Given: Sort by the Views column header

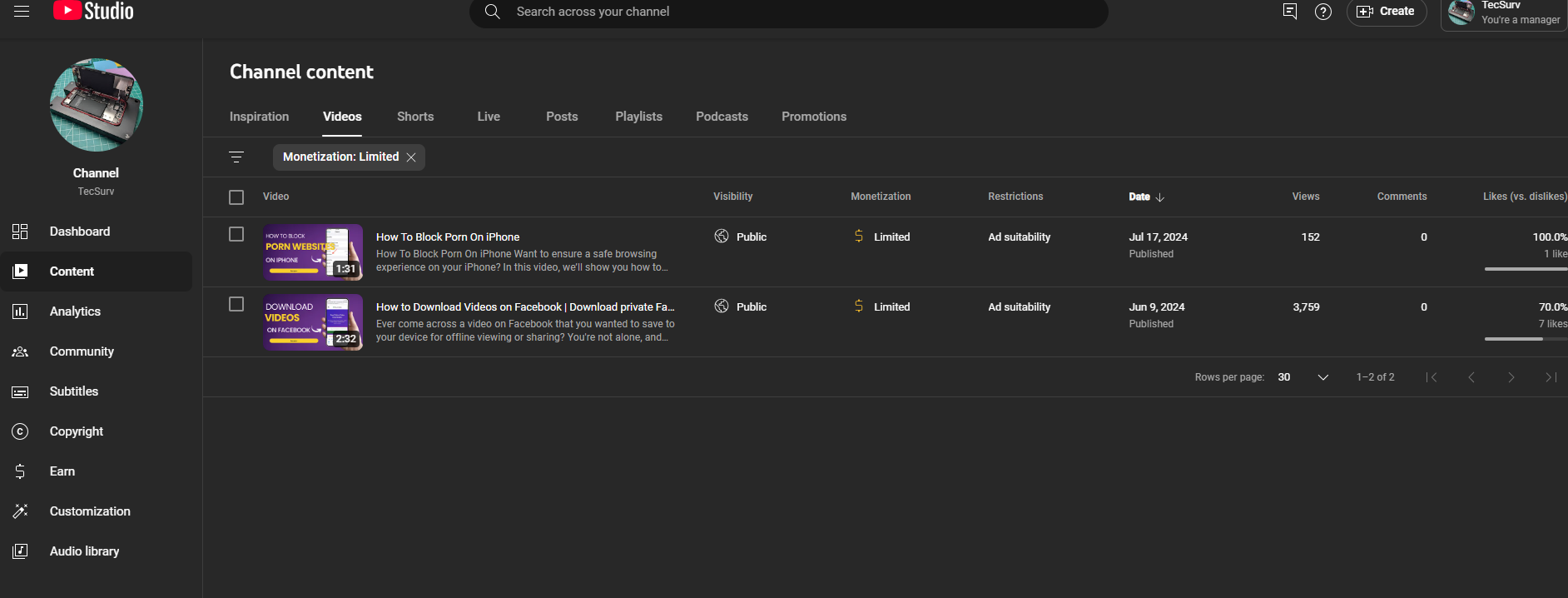Looking at the screenshot, I should coord(1306,197).
